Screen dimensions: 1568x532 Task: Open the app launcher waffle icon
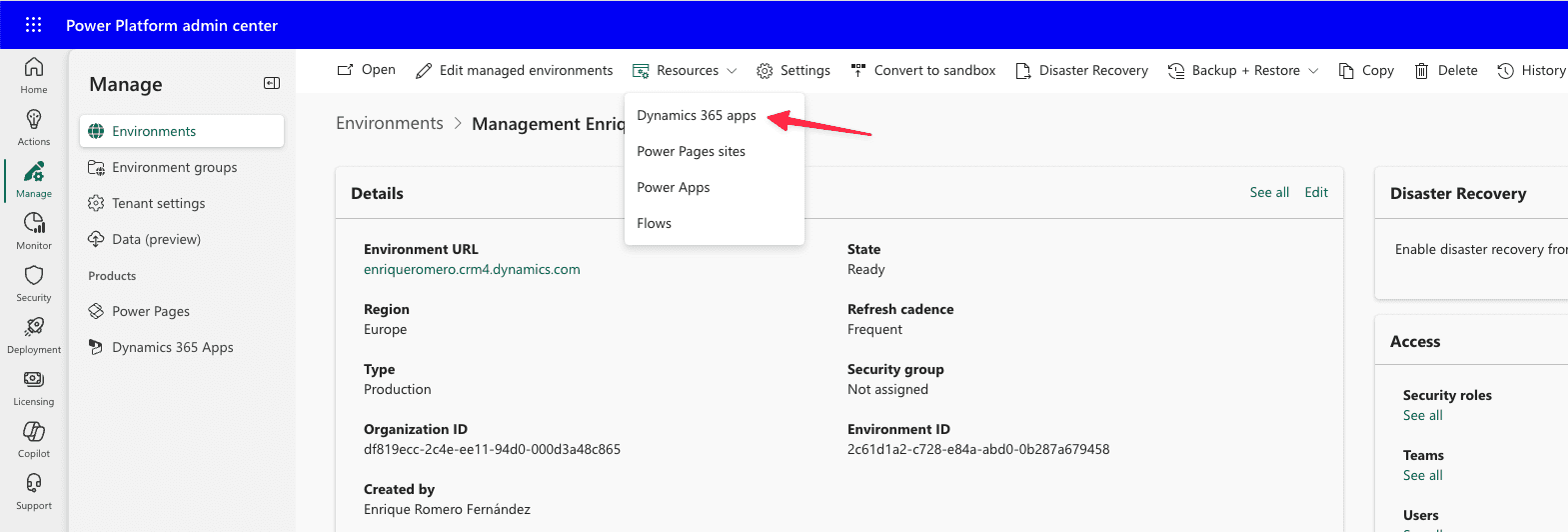(x=33, y=25)
